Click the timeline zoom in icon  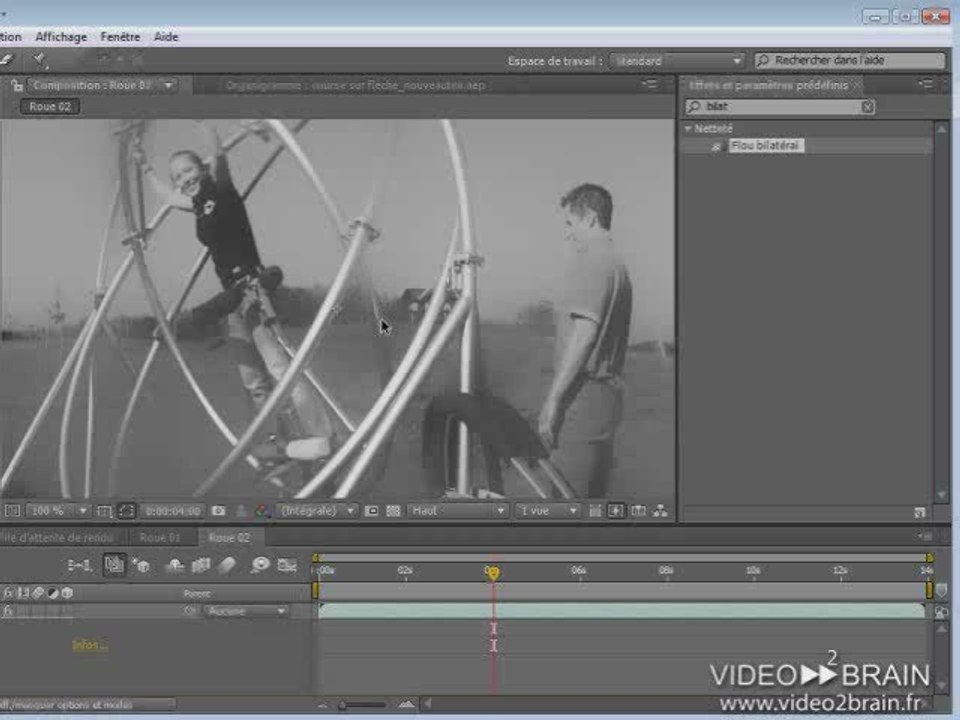[406, 705]
